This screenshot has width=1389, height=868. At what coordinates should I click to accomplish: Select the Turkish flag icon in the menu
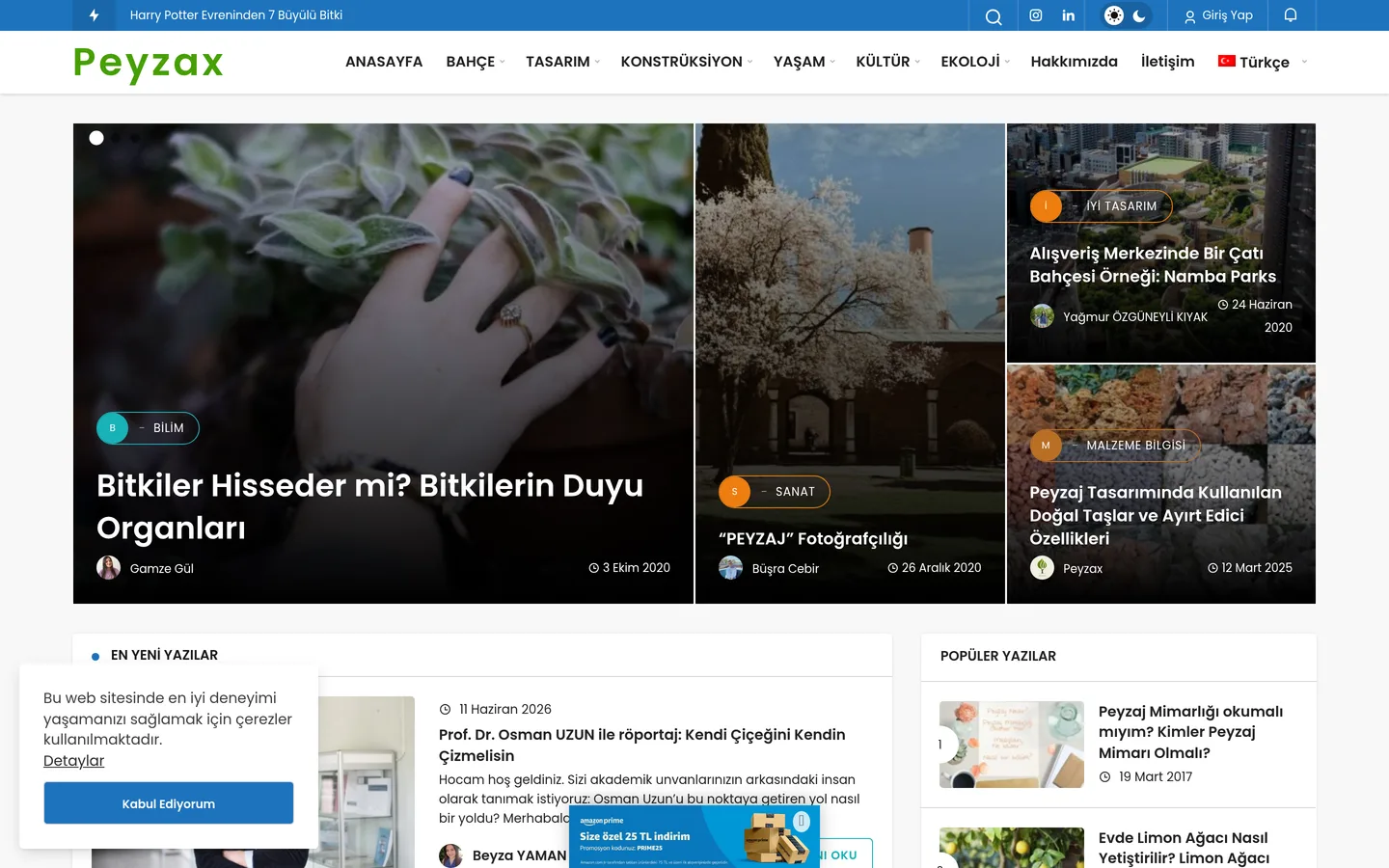tap(1227, 61)
